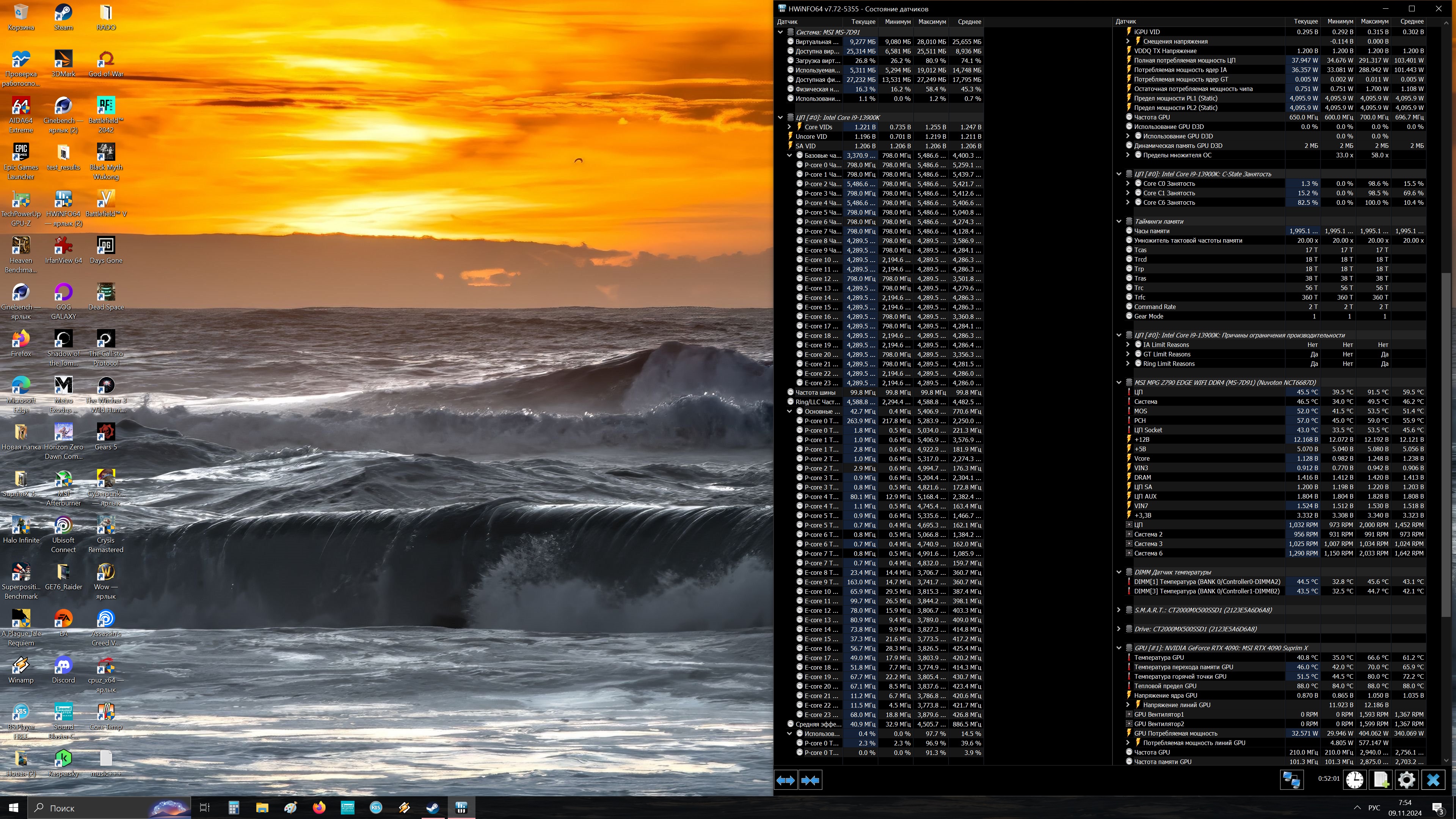Viewport: 1456px width, 819px height.
Task: Collapse the Тайминги памяти section
Action: pos(1119,221)
